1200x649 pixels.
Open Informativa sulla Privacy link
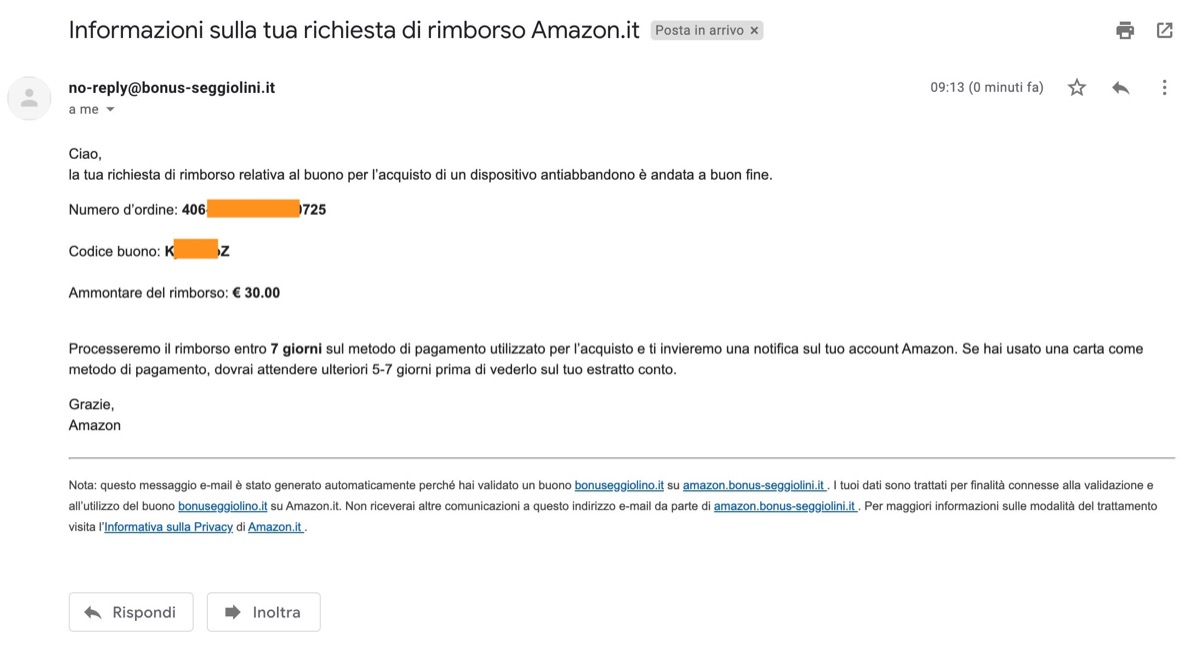pyautogui.click(x=168, y=527)
